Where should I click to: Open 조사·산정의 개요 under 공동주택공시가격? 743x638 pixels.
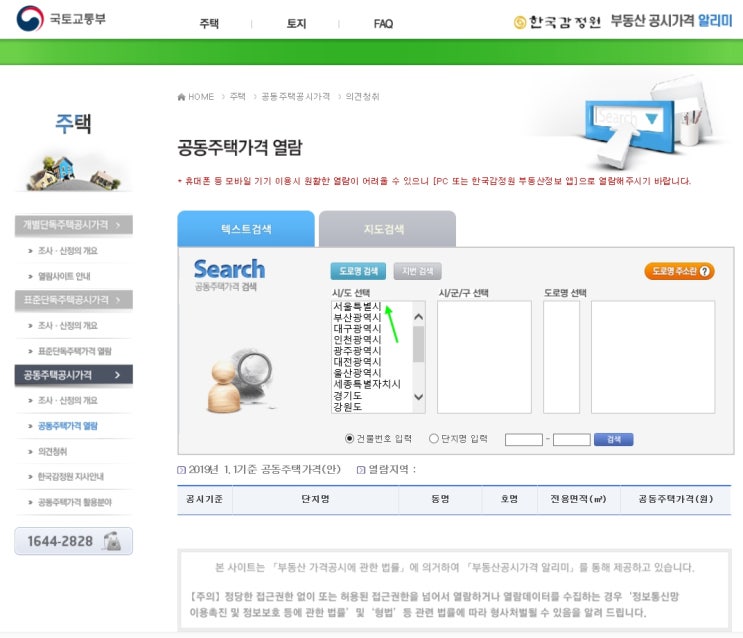pyautogui.click(x=67, y=401)
